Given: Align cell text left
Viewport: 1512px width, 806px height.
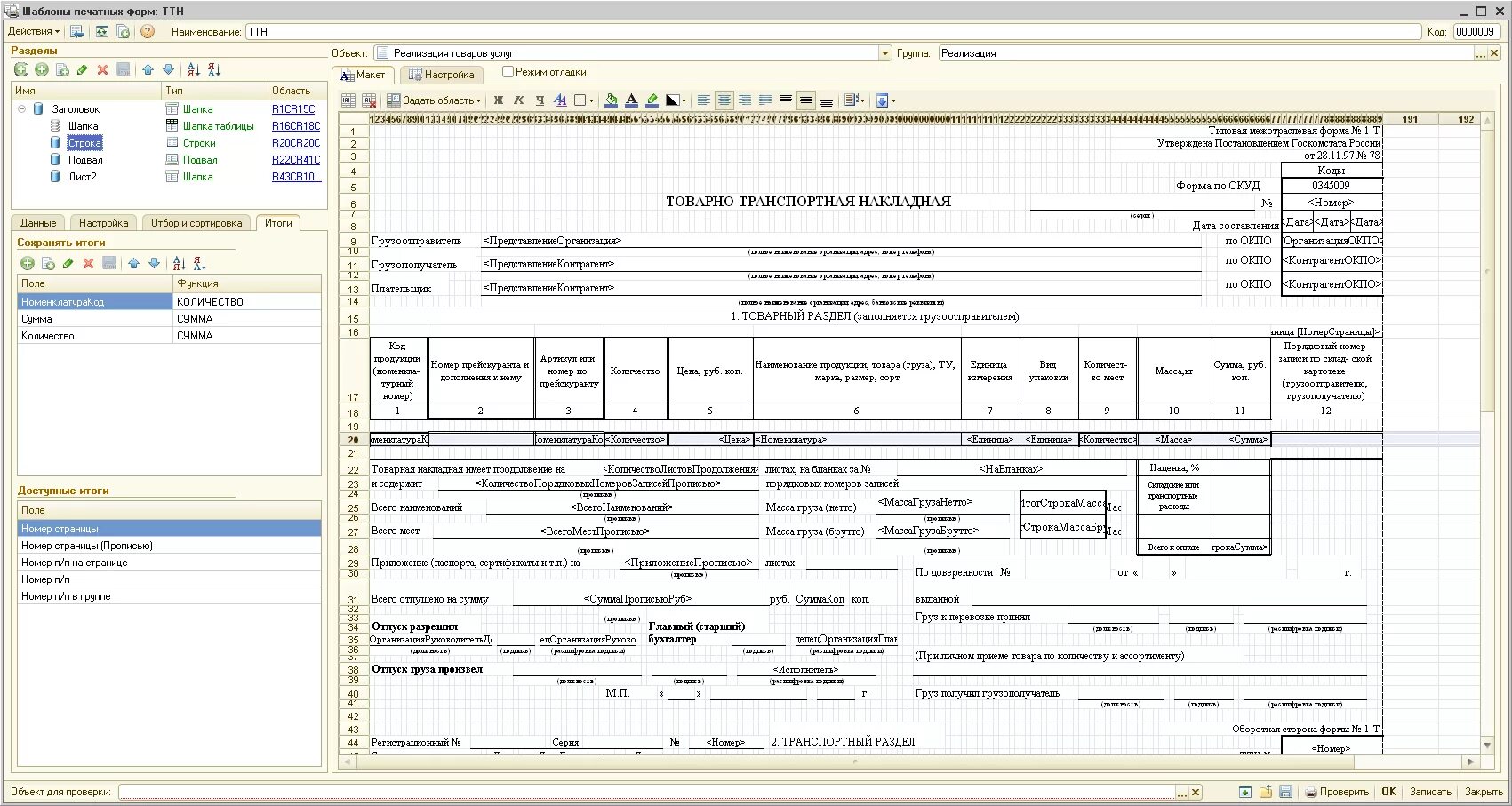Looking at the screenshot, I should (x=704, y=100).
